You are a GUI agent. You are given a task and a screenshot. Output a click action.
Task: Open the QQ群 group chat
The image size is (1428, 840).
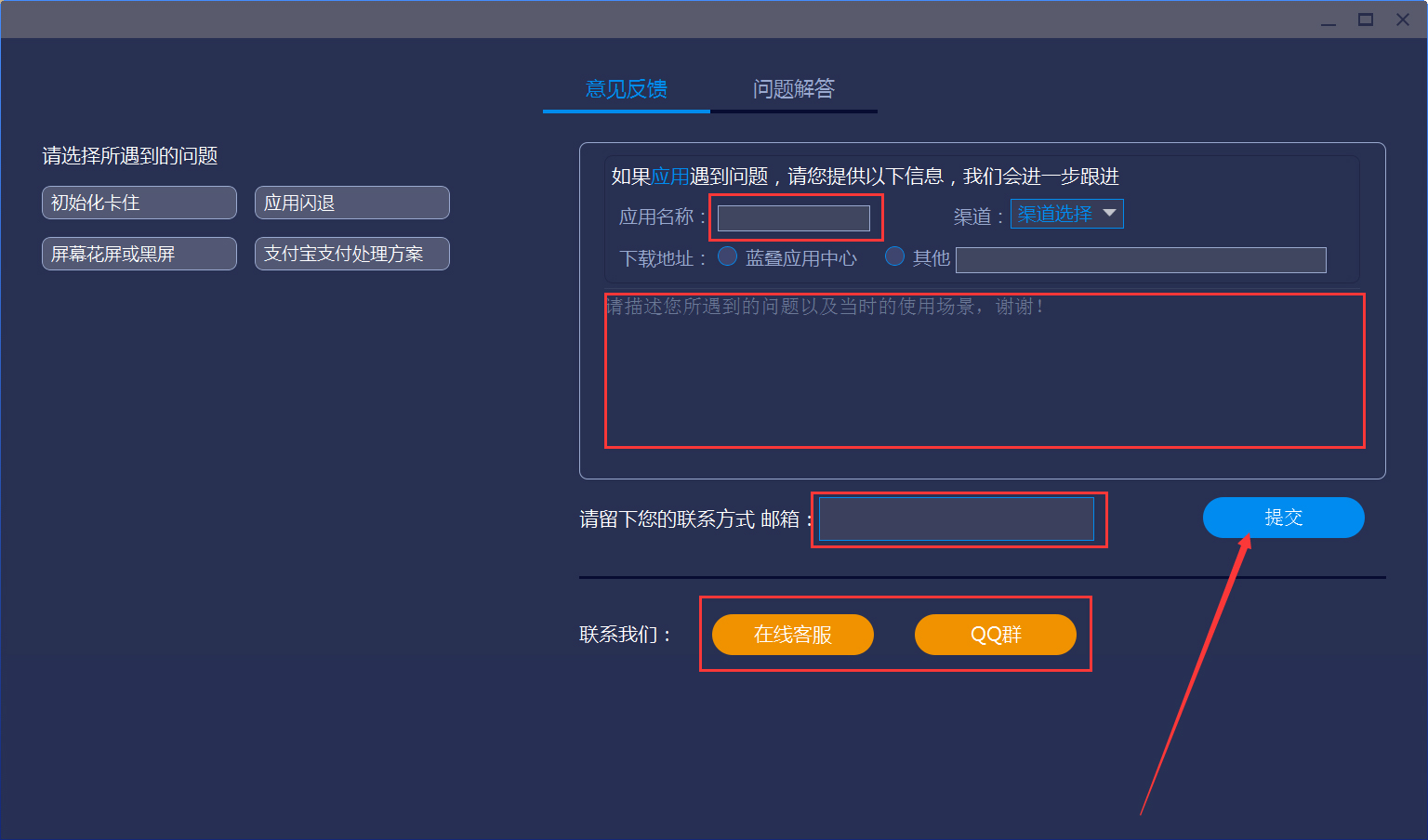[x=996, y=635]
